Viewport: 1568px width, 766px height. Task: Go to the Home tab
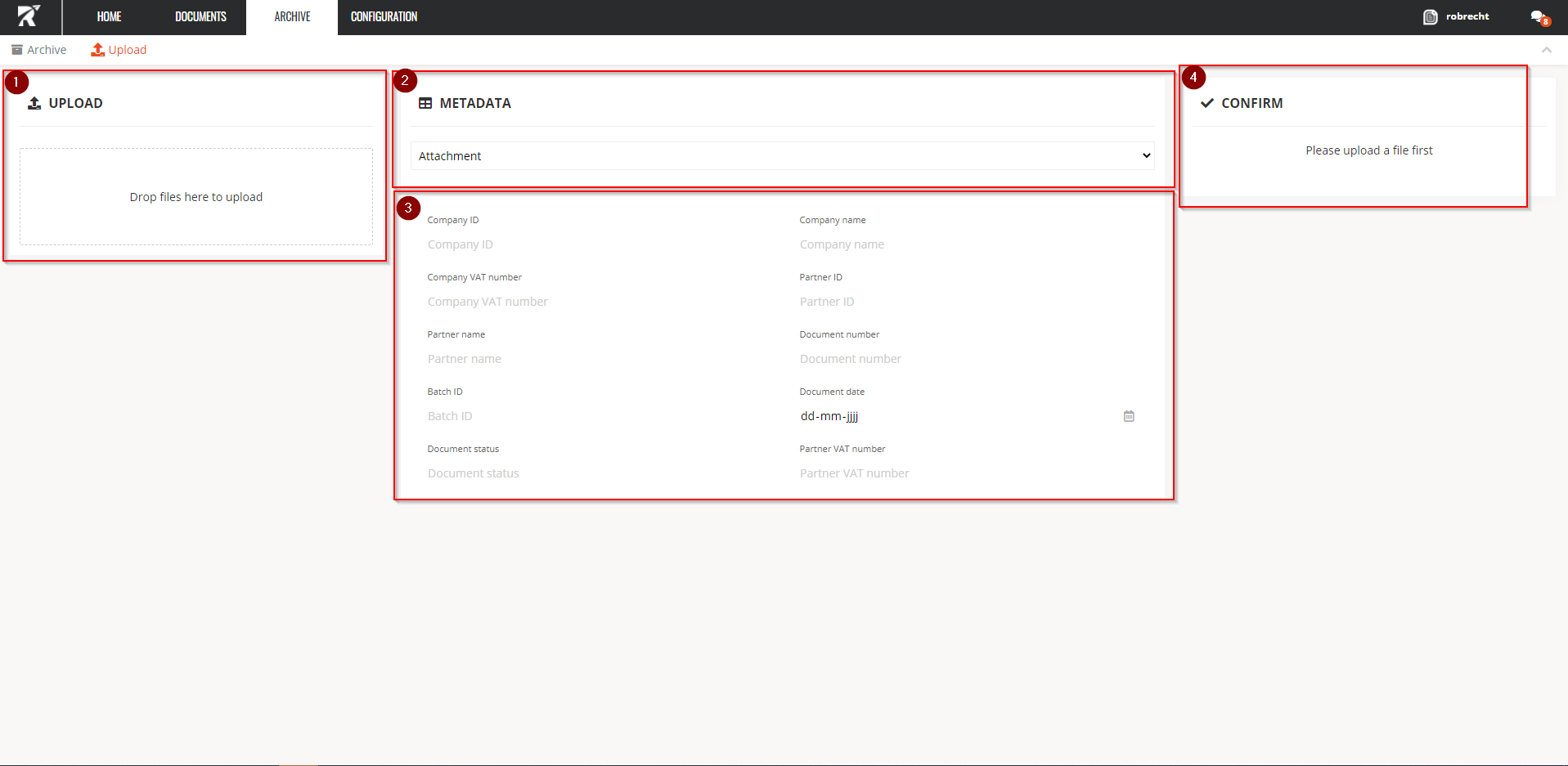click(109, 17)
